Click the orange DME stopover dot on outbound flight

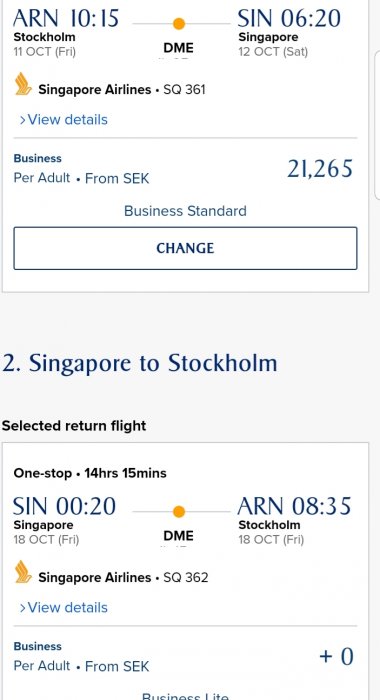point(179,24)
